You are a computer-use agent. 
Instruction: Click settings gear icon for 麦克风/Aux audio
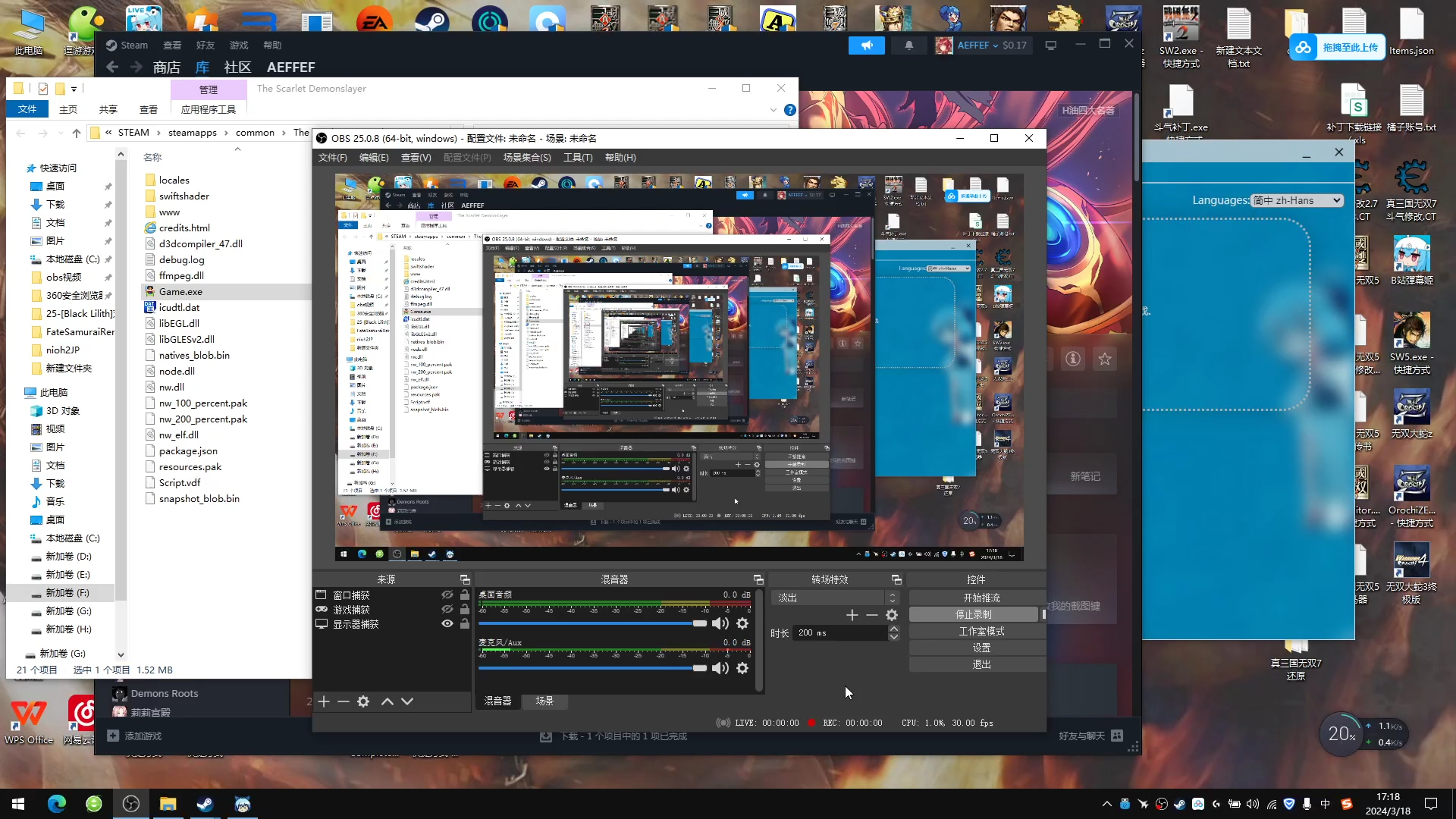[743, 669]
